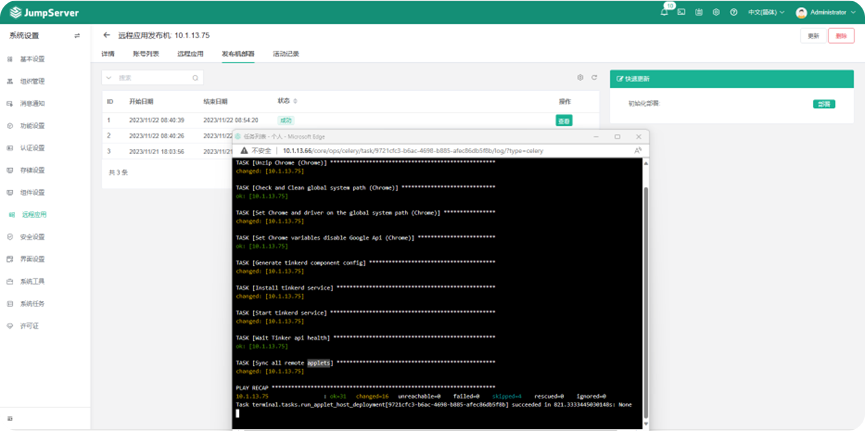
Task: Click the JumpServer logo
Action: tap(44, 13)
